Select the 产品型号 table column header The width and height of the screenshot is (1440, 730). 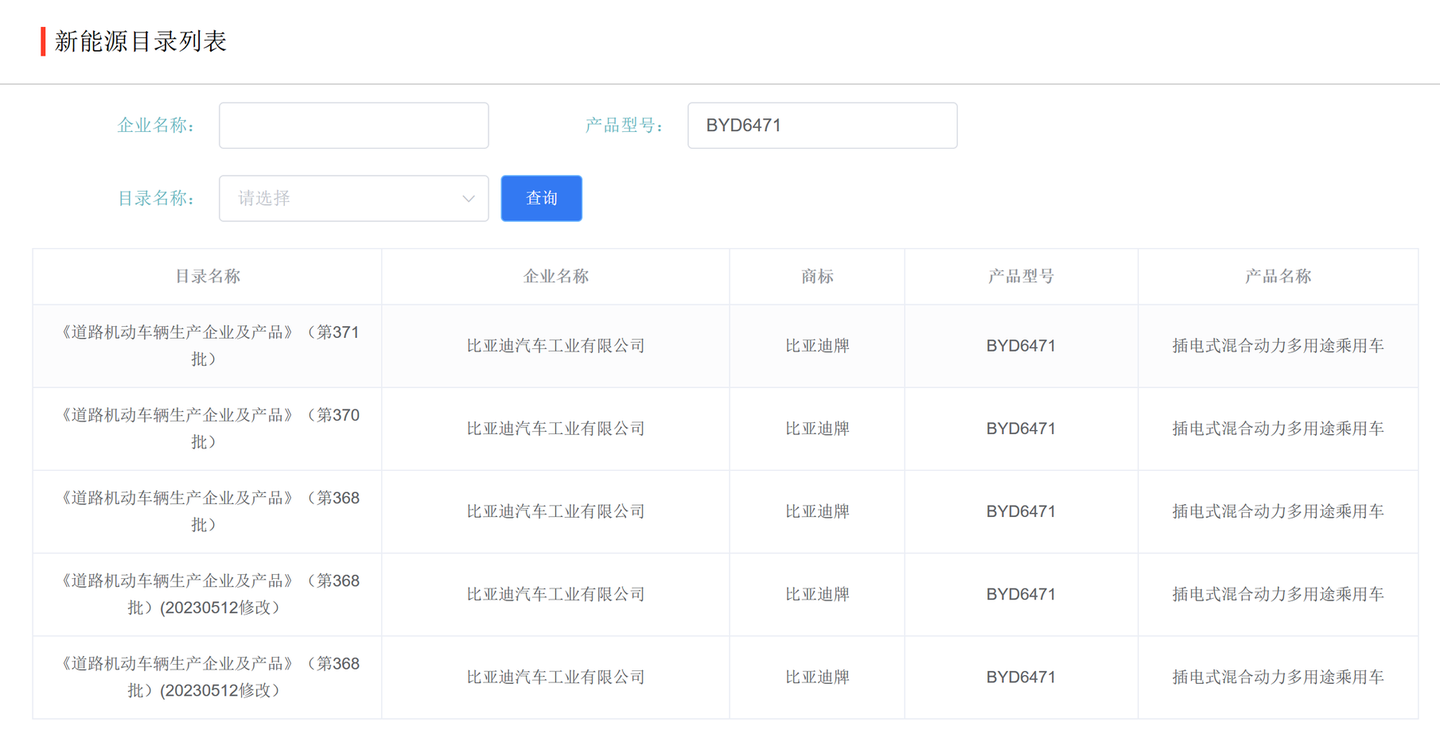click(x=1020, y=277)
